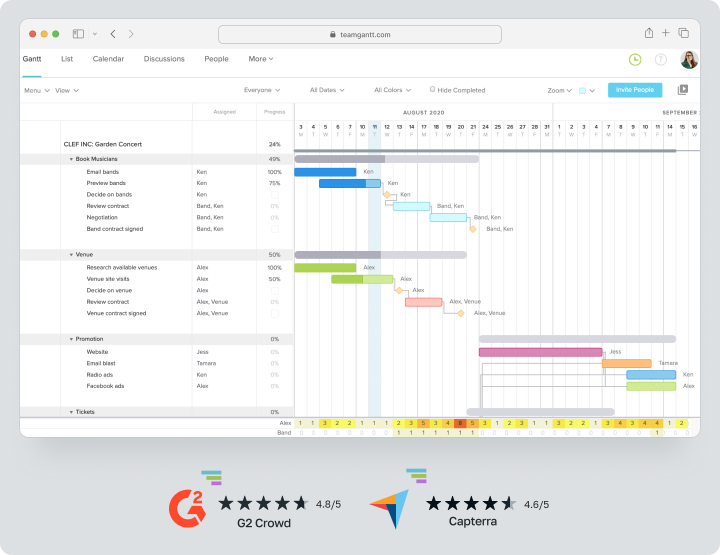Click the Email blast orange Gantt bar
Screen dimensions: 720x555
point(627,364)
